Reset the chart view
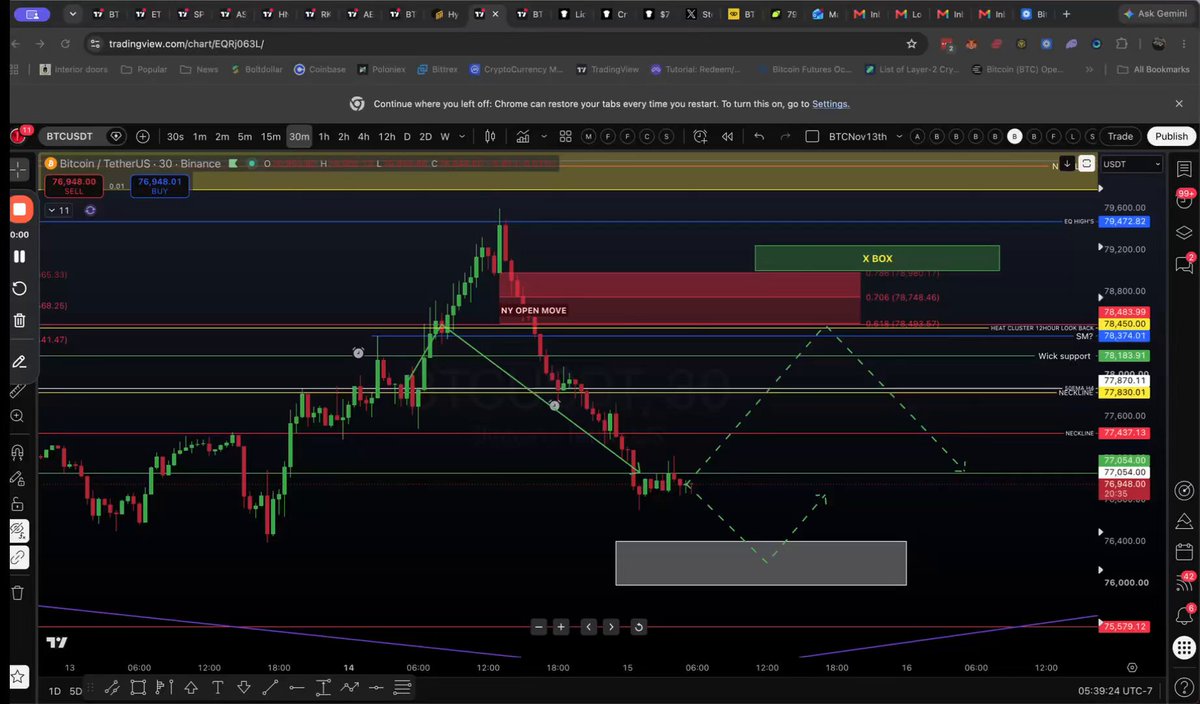1200x704 pixels. click(x=638, y=627)
